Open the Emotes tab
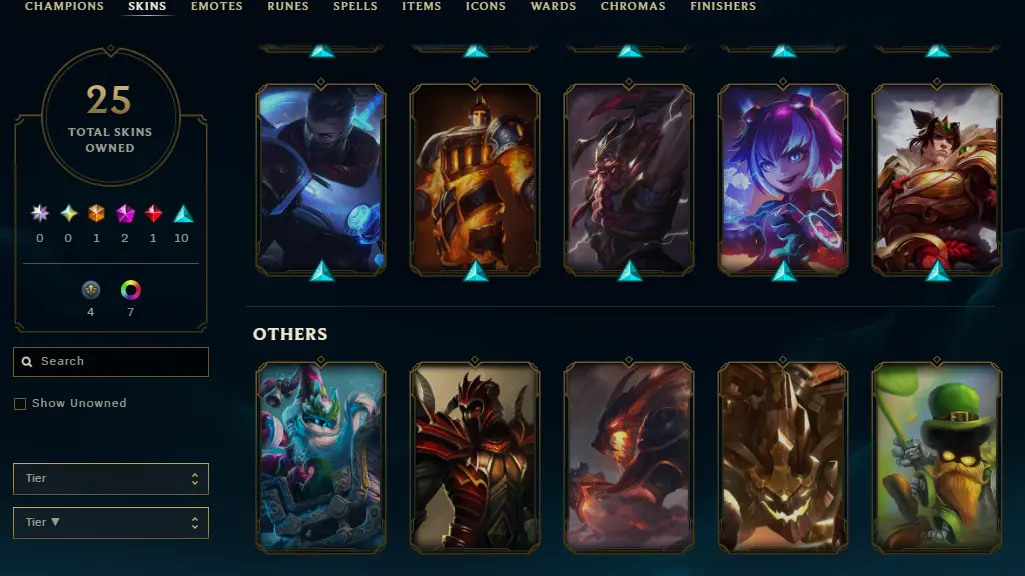The height and width of the screenshot is (576, 1025). pyautogui.click(x=216, y=7)
